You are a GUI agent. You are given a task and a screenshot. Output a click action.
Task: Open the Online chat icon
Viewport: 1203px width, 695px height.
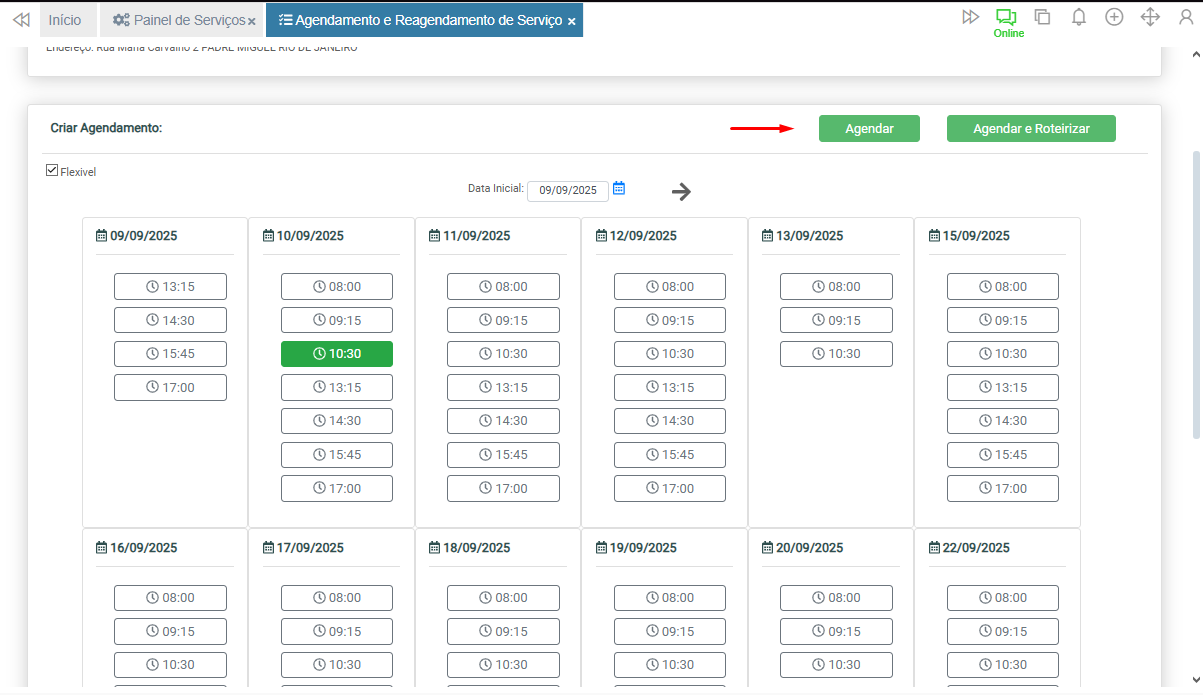[1006, 17]
